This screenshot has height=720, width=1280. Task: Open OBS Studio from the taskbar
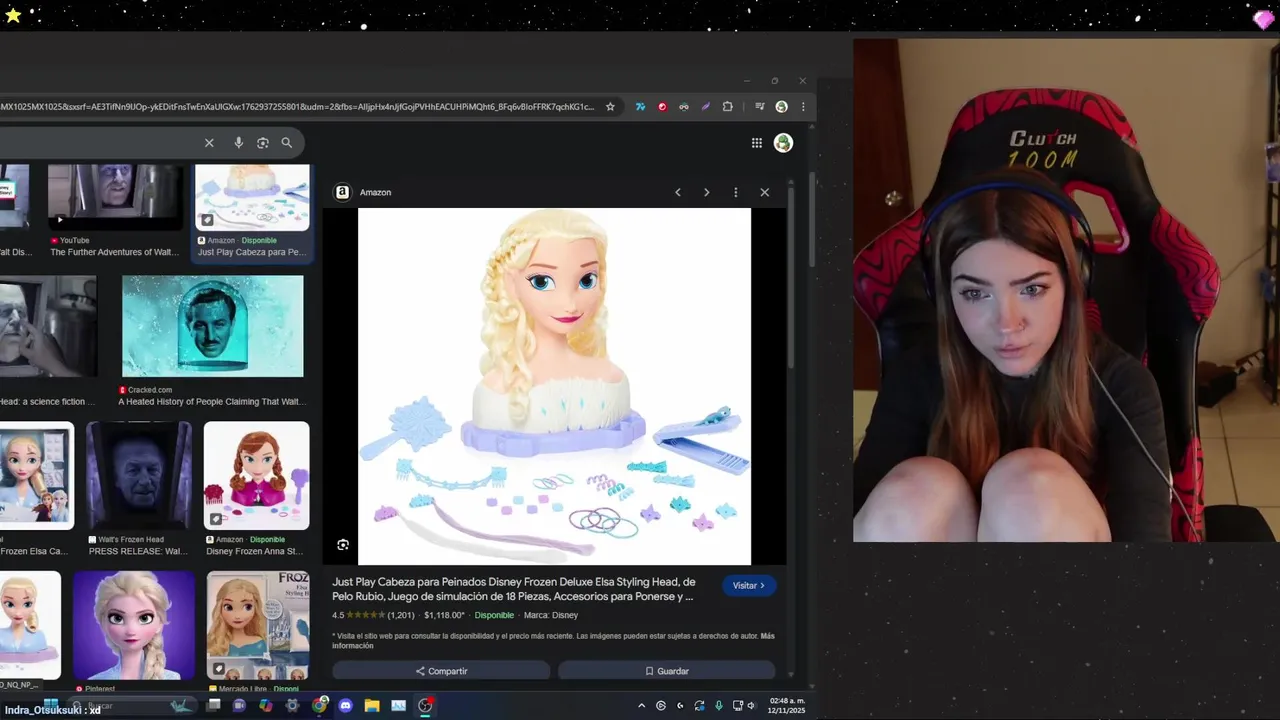coord(425,705)
